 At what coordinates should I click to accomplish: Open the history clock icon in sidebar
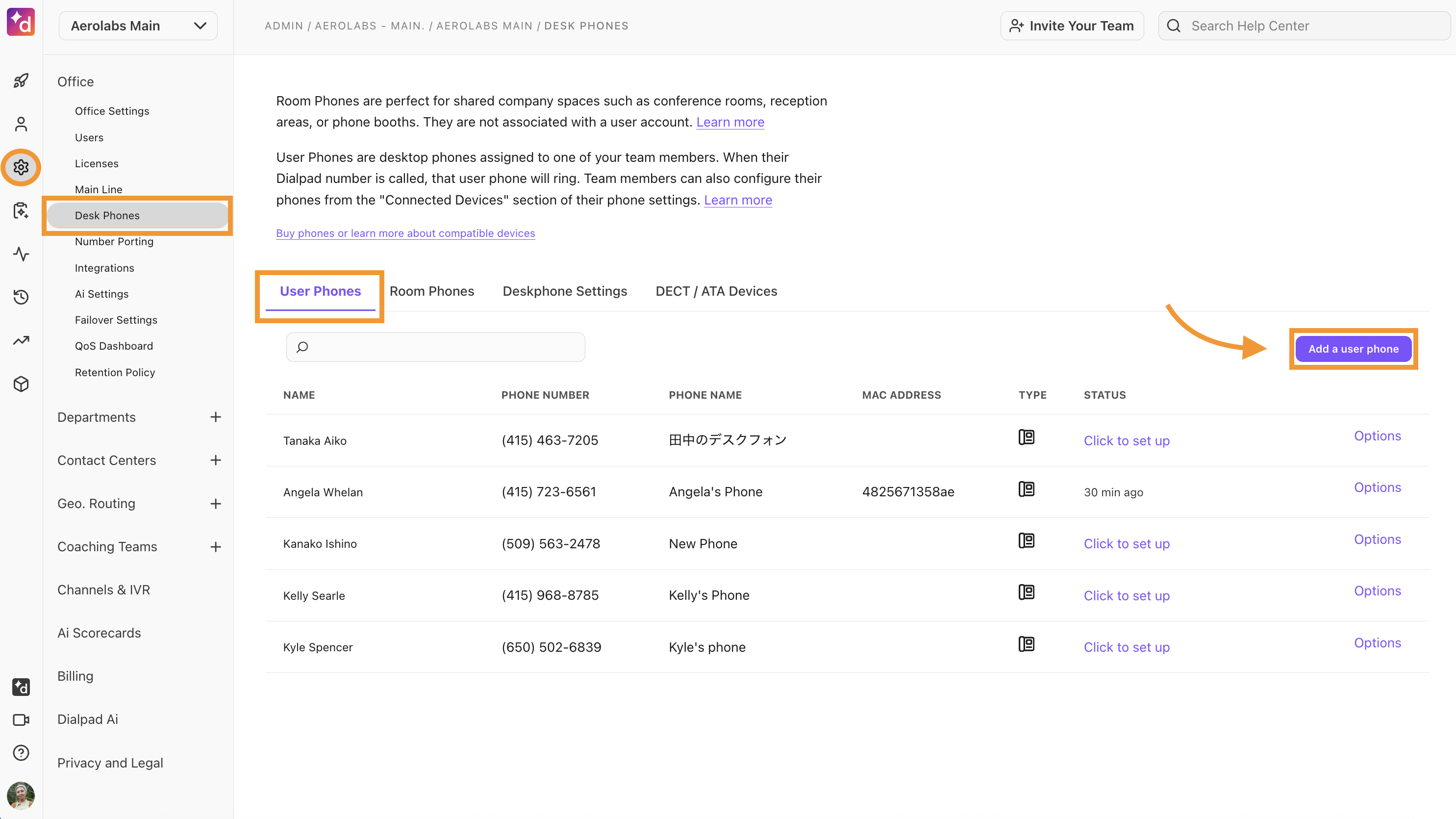coord(21,297)
